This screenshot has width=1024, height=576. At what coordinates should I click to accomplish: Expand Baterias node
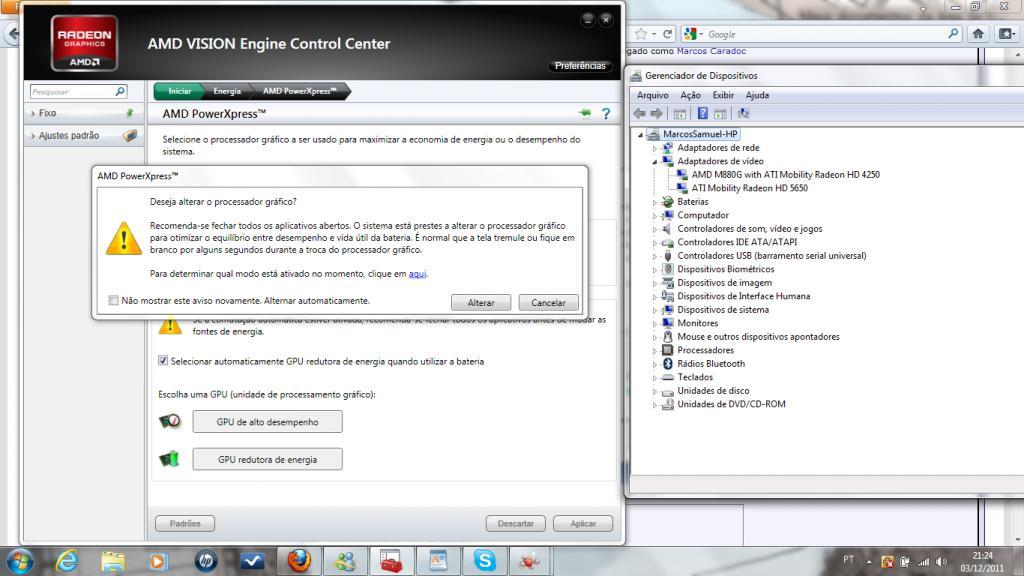tap(654, 202)
